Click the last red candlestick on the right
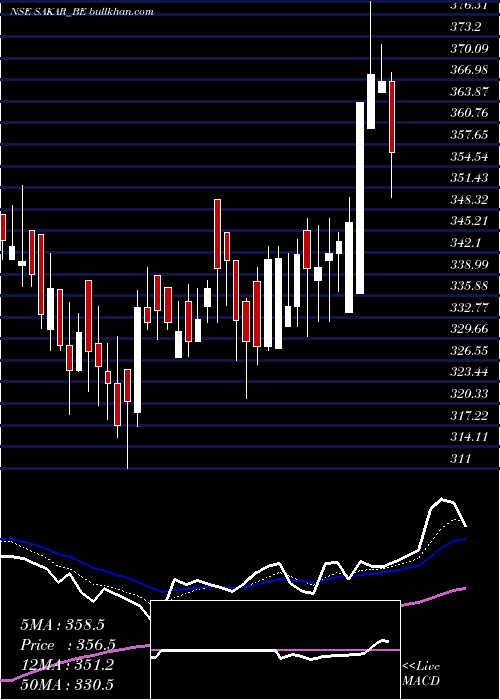500x700 pixels. coord(392,117)
